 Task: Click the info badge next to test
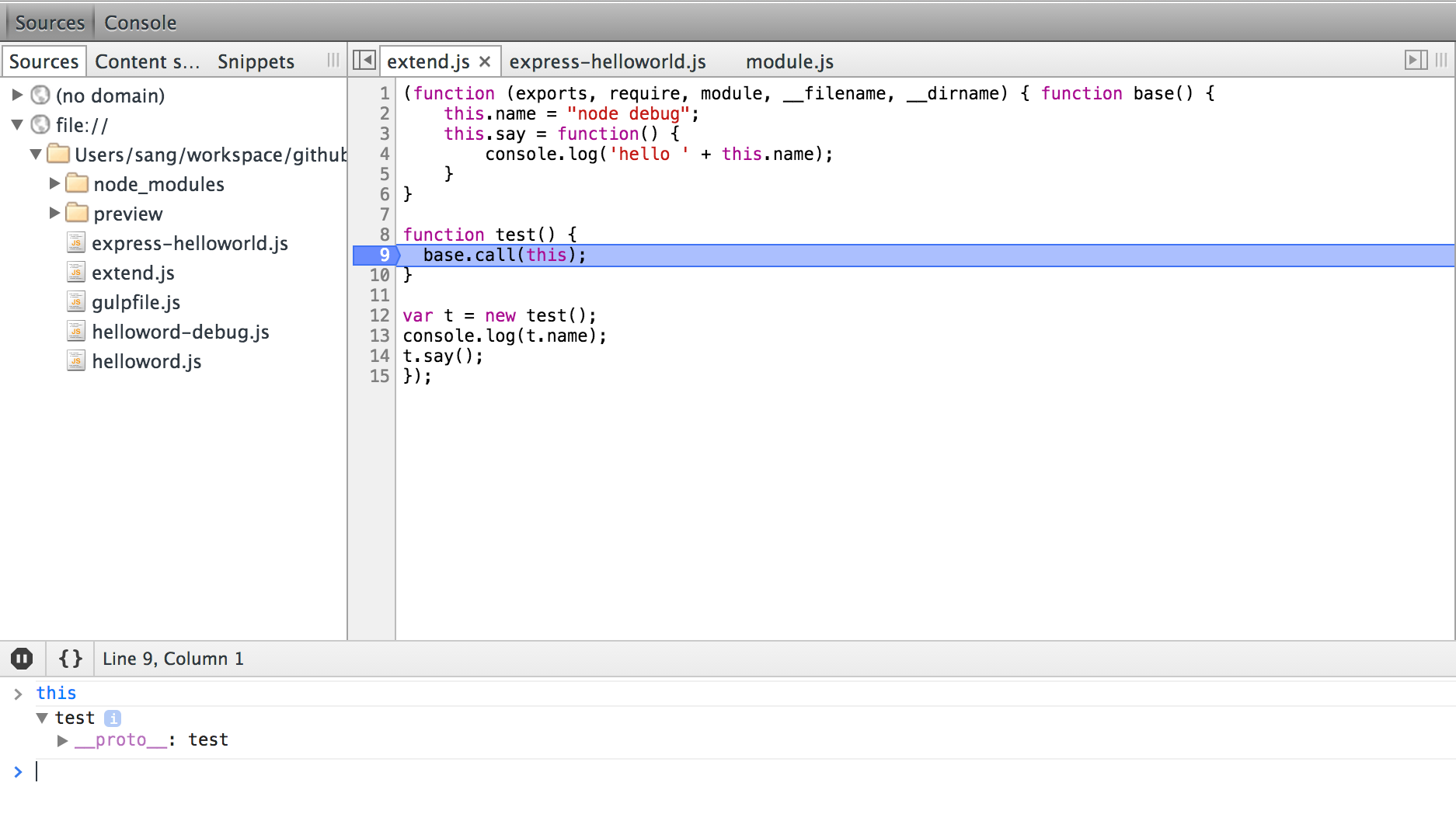pyautogui.click(x=113, y=718)
